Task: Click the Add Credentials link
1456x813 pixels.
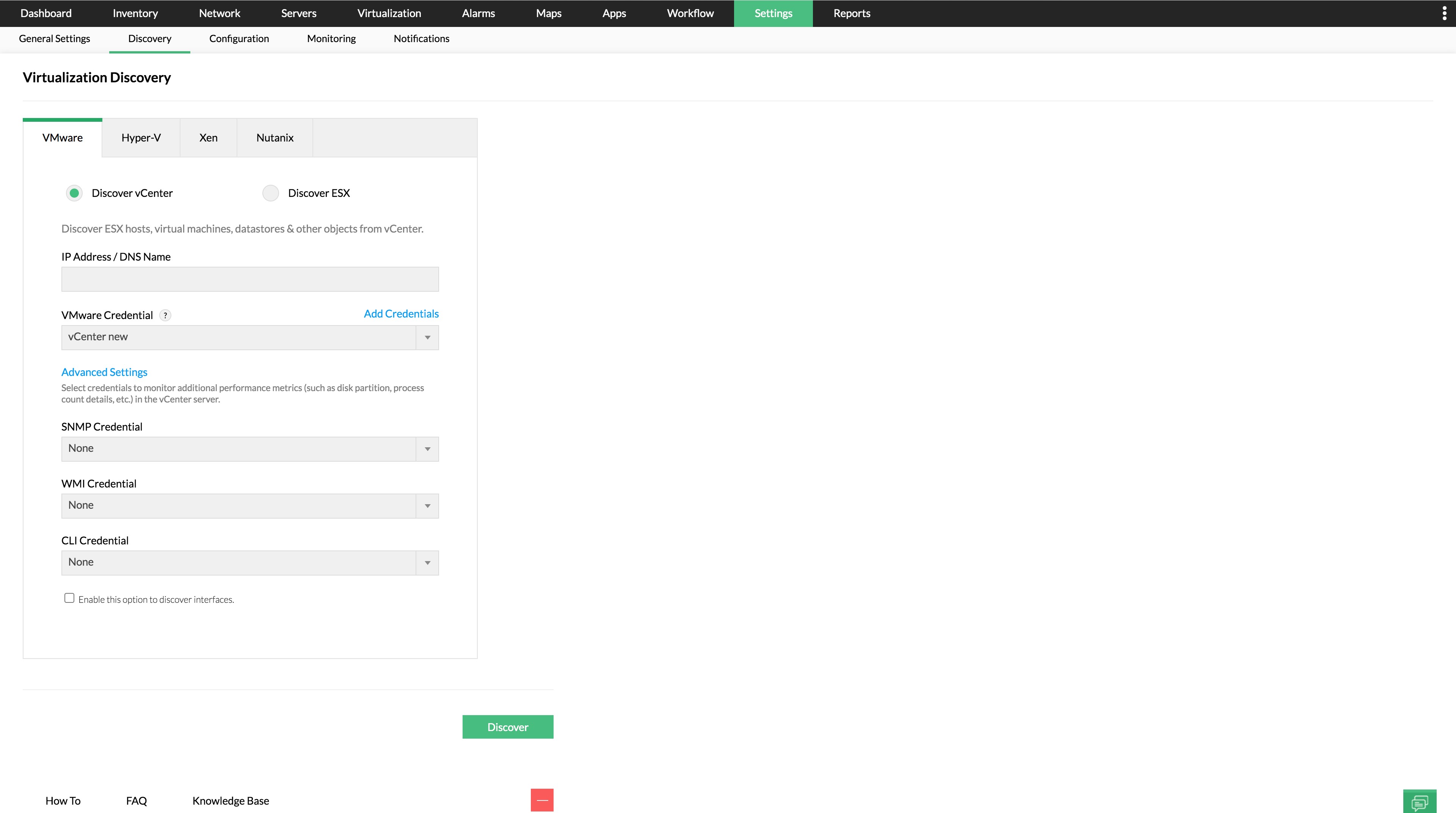Action: (401, 314)
